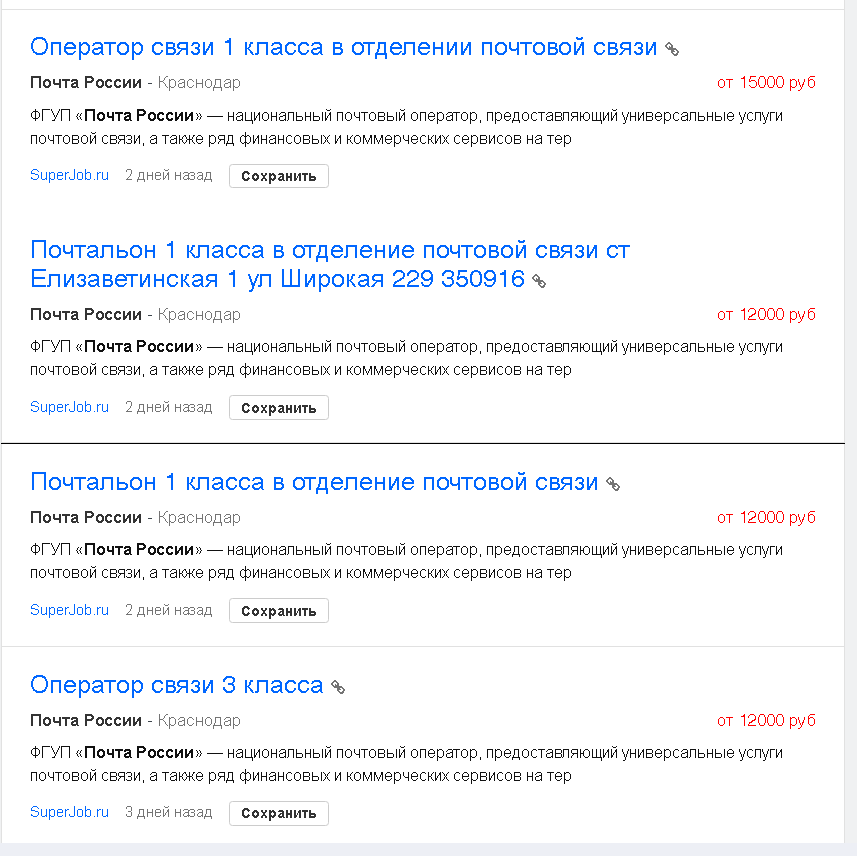Click link icon next to Почтальон 1 класса в отделение почтовой связи

pos(613,484)
